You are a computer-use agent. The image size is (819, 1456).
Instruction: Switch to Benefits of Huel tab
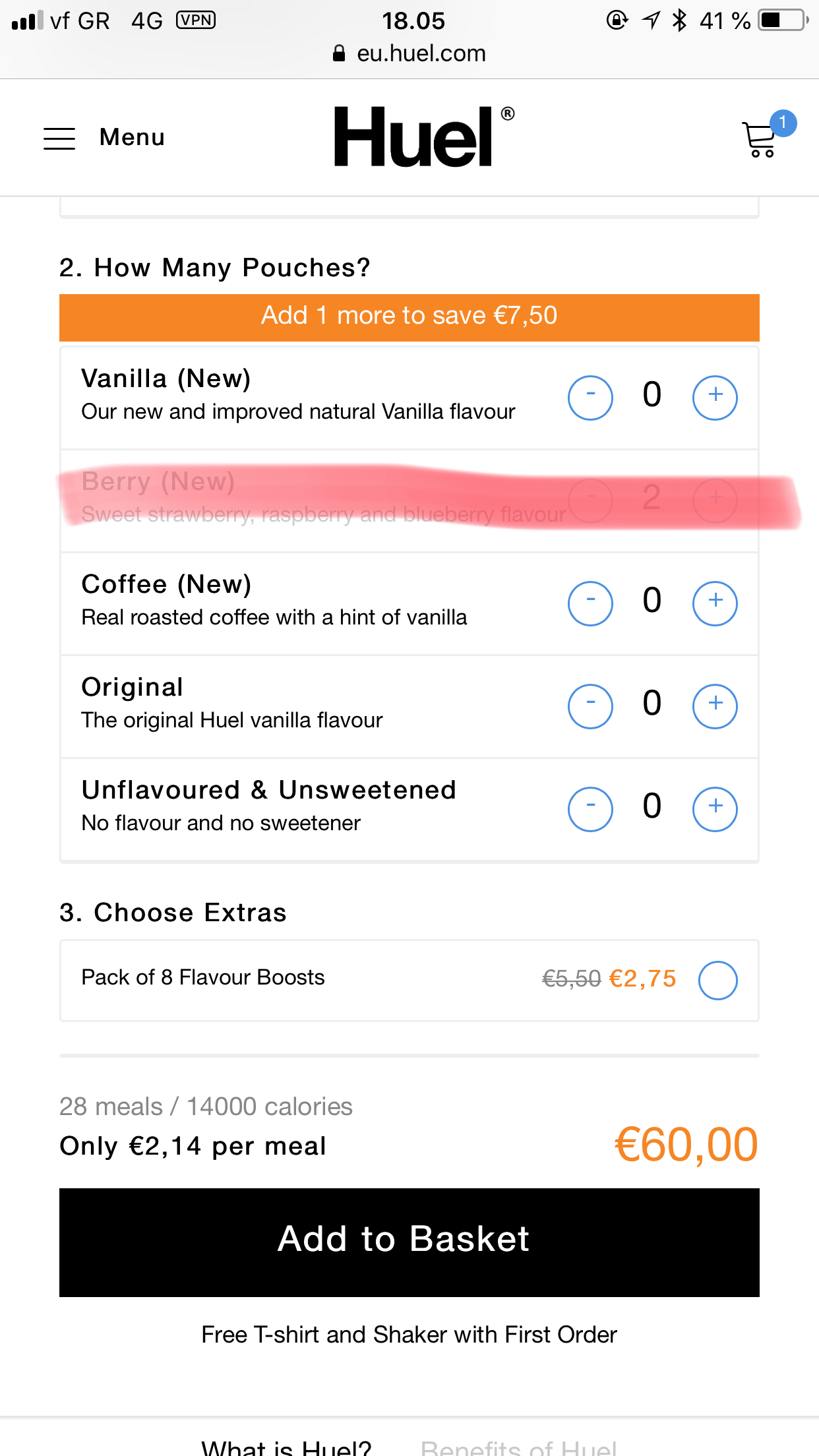519,1447
